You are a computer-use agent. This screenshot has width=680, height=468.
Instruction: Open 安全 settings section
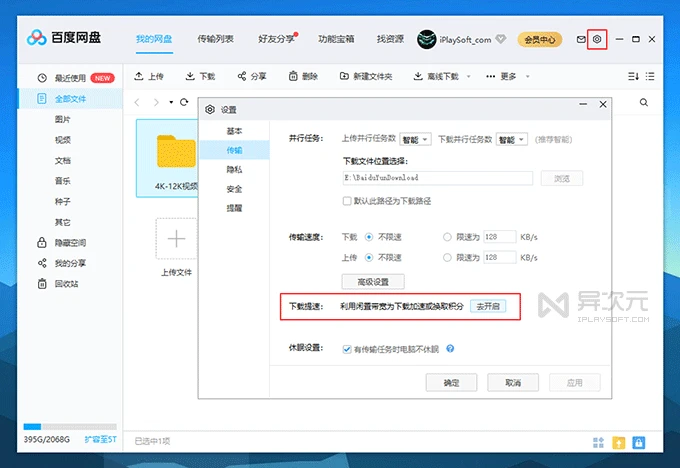234,189
